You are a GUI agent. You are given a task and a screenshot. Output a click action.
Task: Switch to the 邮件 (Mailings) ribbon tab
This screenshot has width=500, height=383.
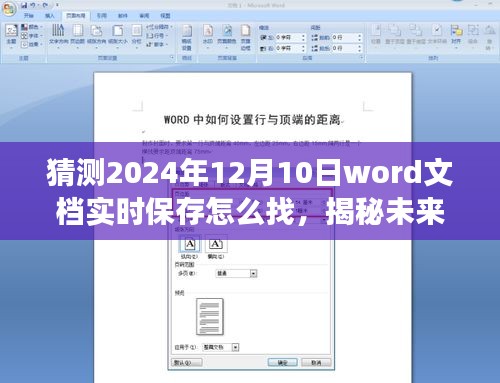click(x=123, y=16)
